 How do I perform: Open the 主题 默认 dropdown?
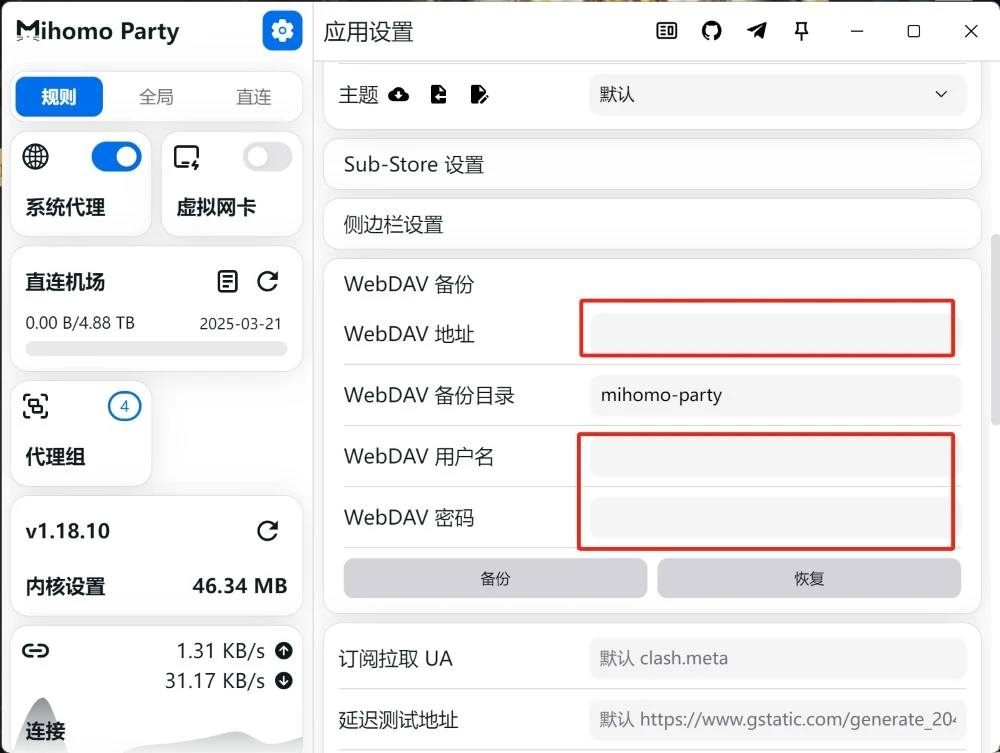777,94
